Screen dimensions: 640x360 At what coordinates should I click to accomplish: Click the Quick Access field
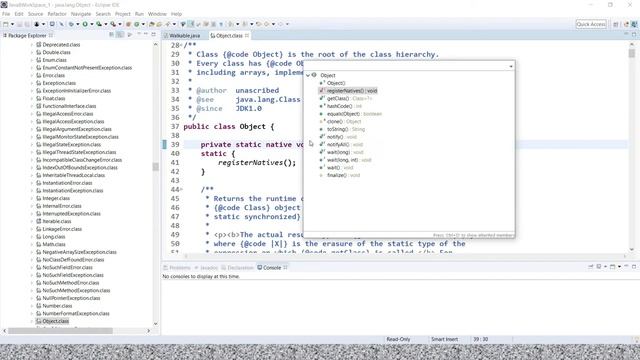[591, 24]
